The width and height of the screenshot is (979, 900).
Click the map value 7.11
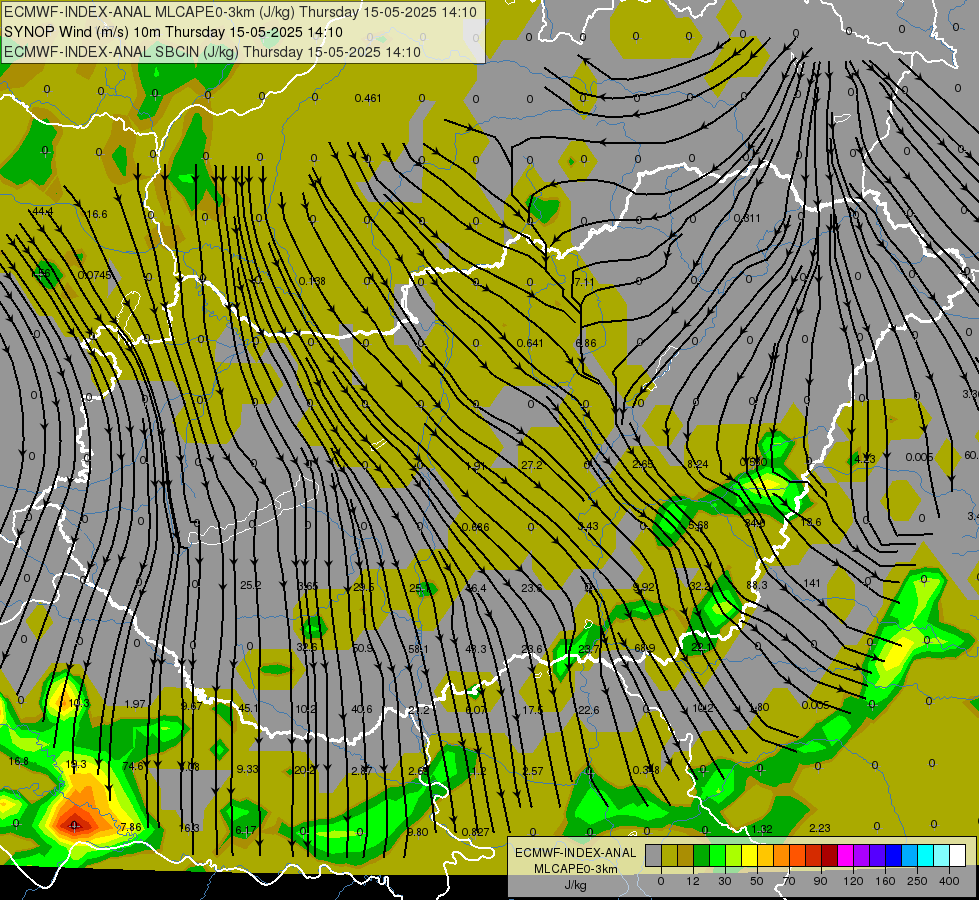[x=584, y=282]
